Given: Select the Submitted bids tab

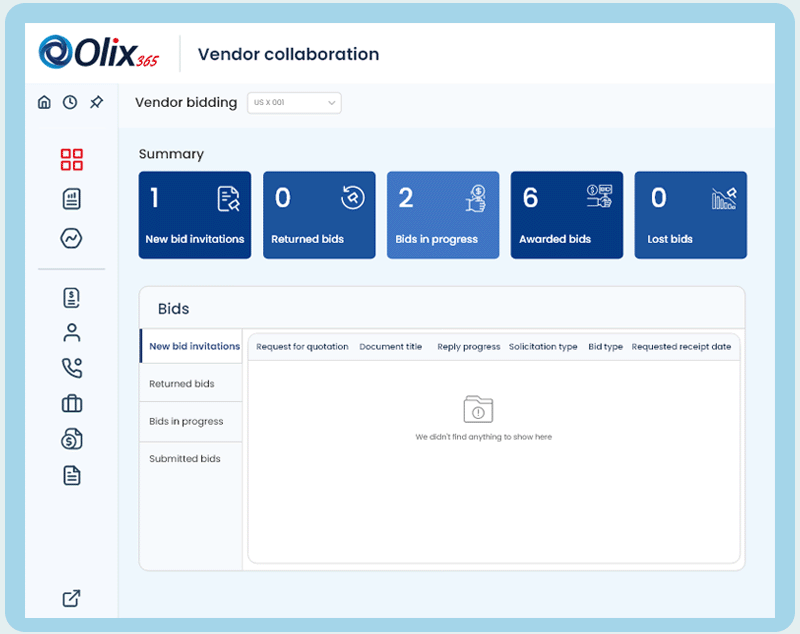Looking at the screenshot, I should point(185,458).
